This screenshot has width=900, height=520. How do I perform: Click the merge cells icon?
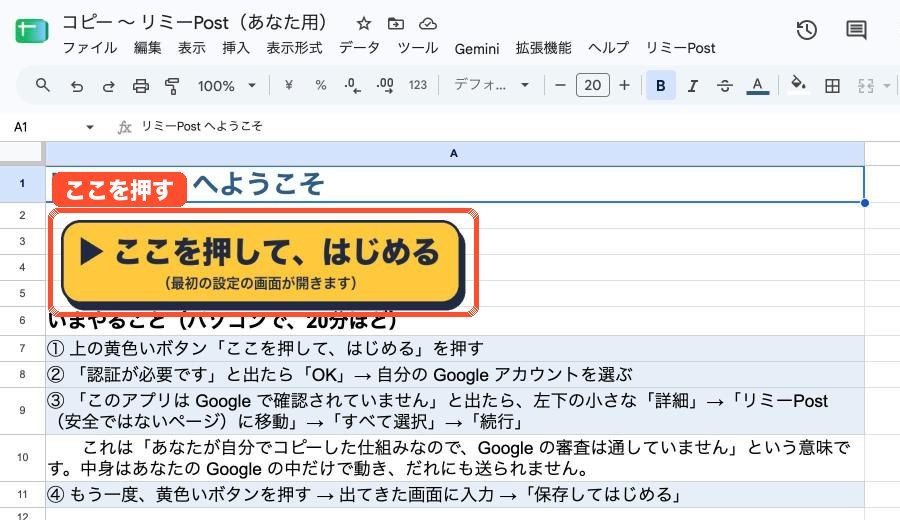866,86
